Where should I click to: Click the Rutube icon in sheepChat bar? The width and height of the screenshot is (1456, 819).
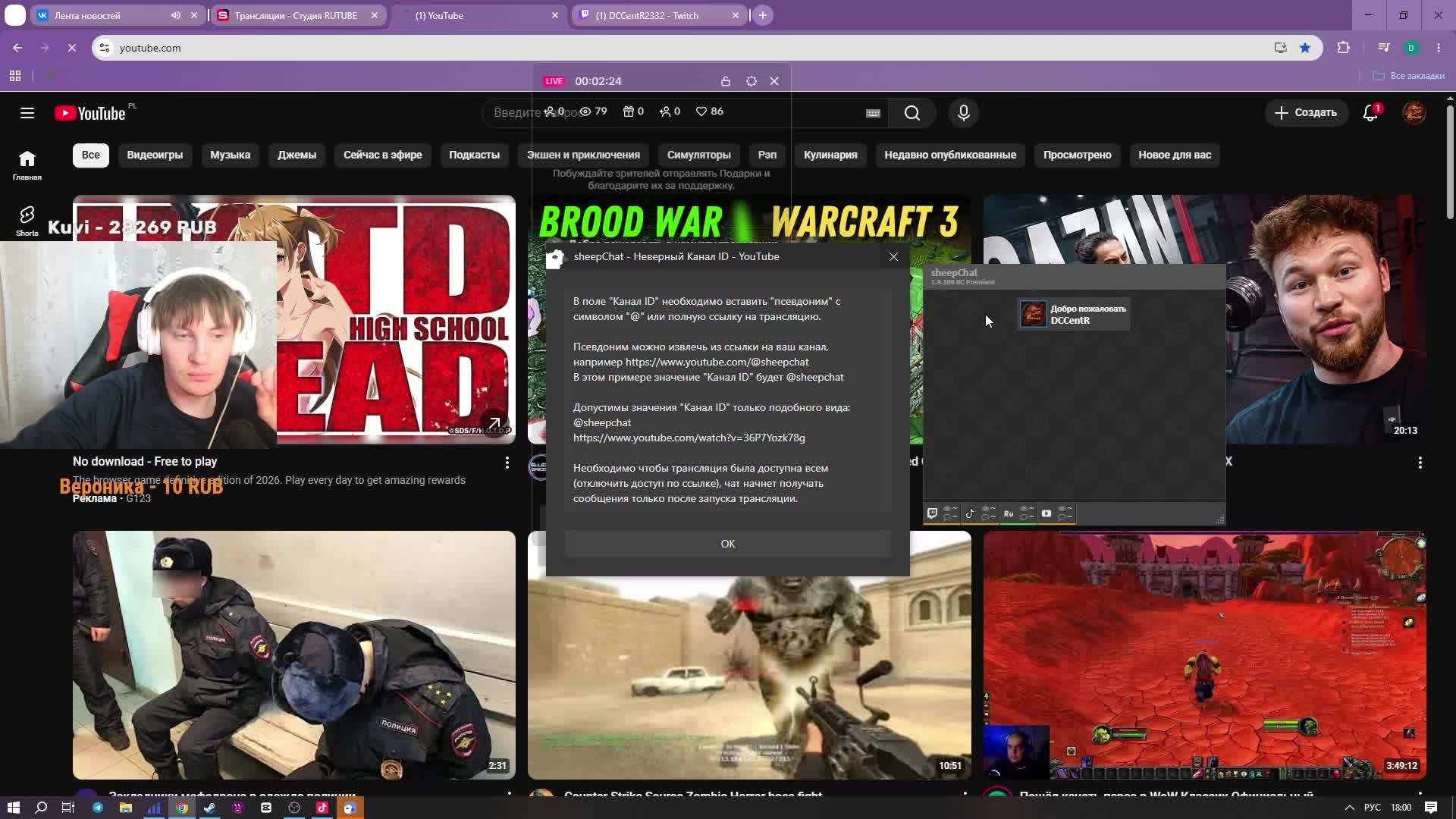click(x=1009, y=513)
